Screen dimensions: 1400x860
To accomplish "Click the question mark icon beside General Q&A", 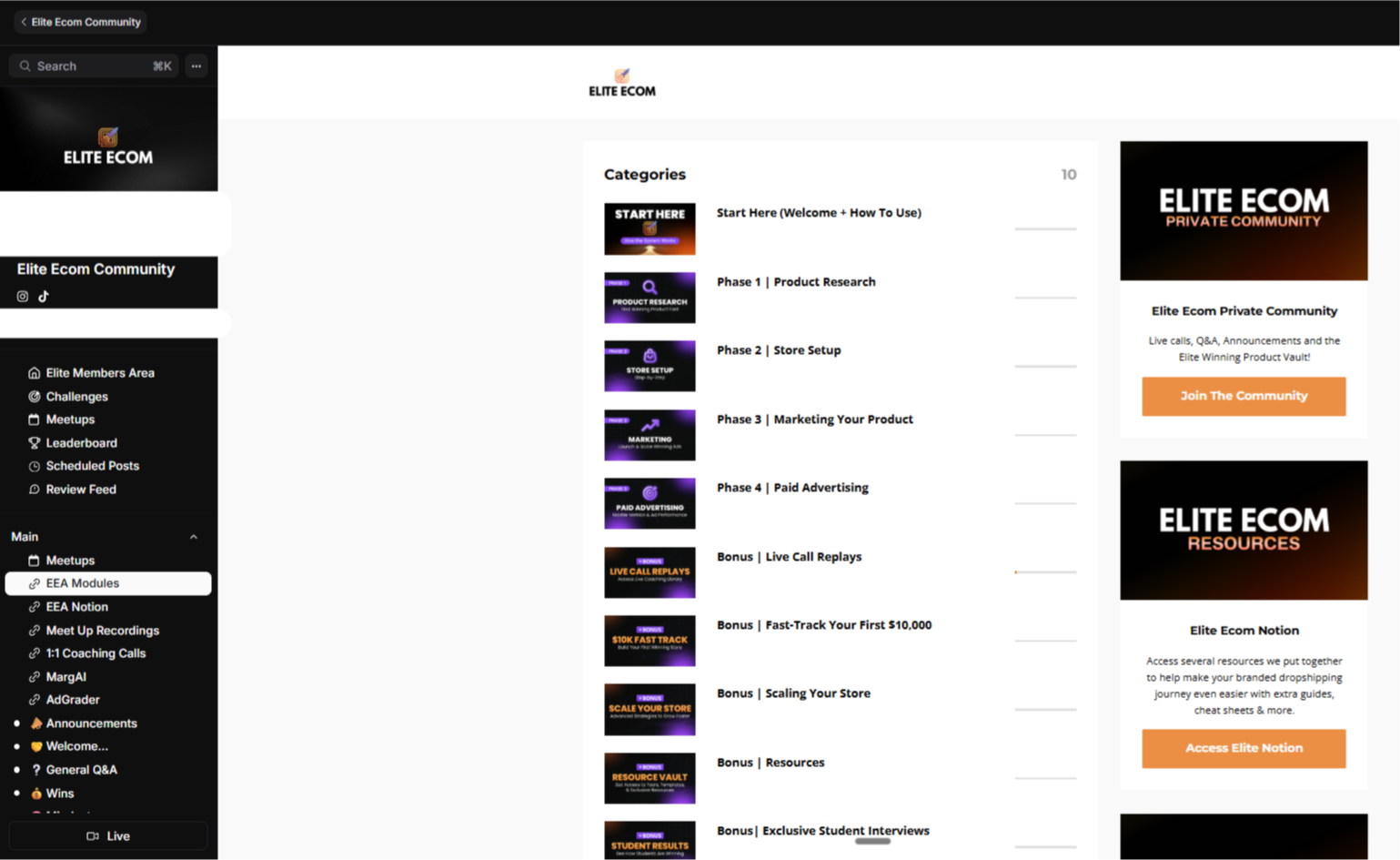I will (36, 770).
